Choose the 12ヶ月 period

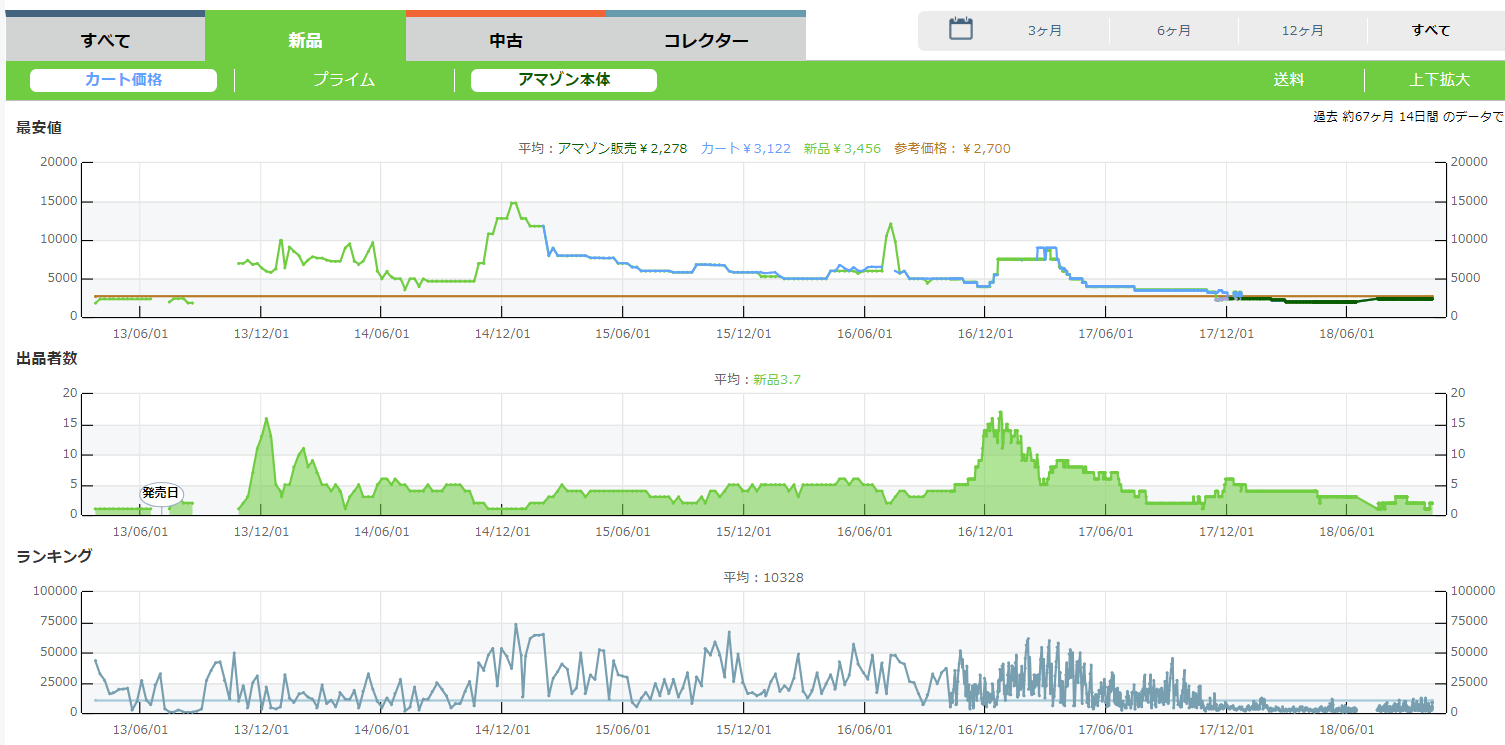1302,31
